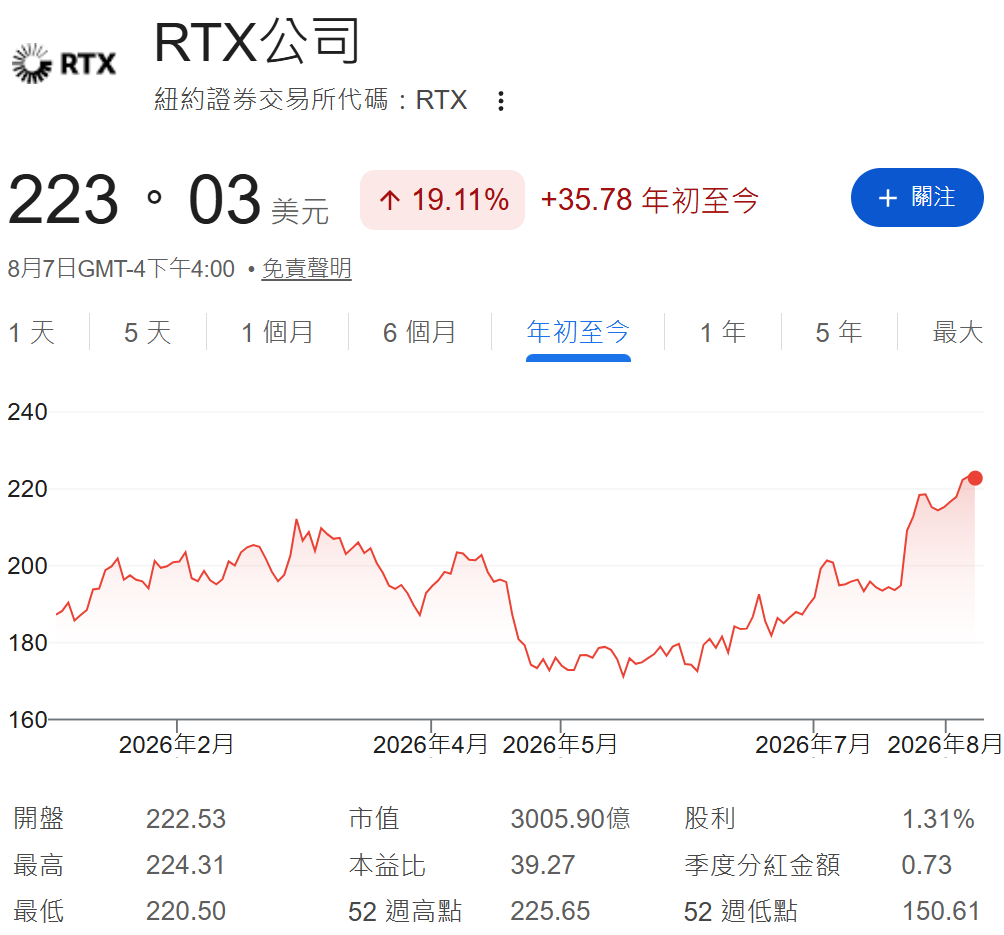Click the RTX company logo

[64, 63]
